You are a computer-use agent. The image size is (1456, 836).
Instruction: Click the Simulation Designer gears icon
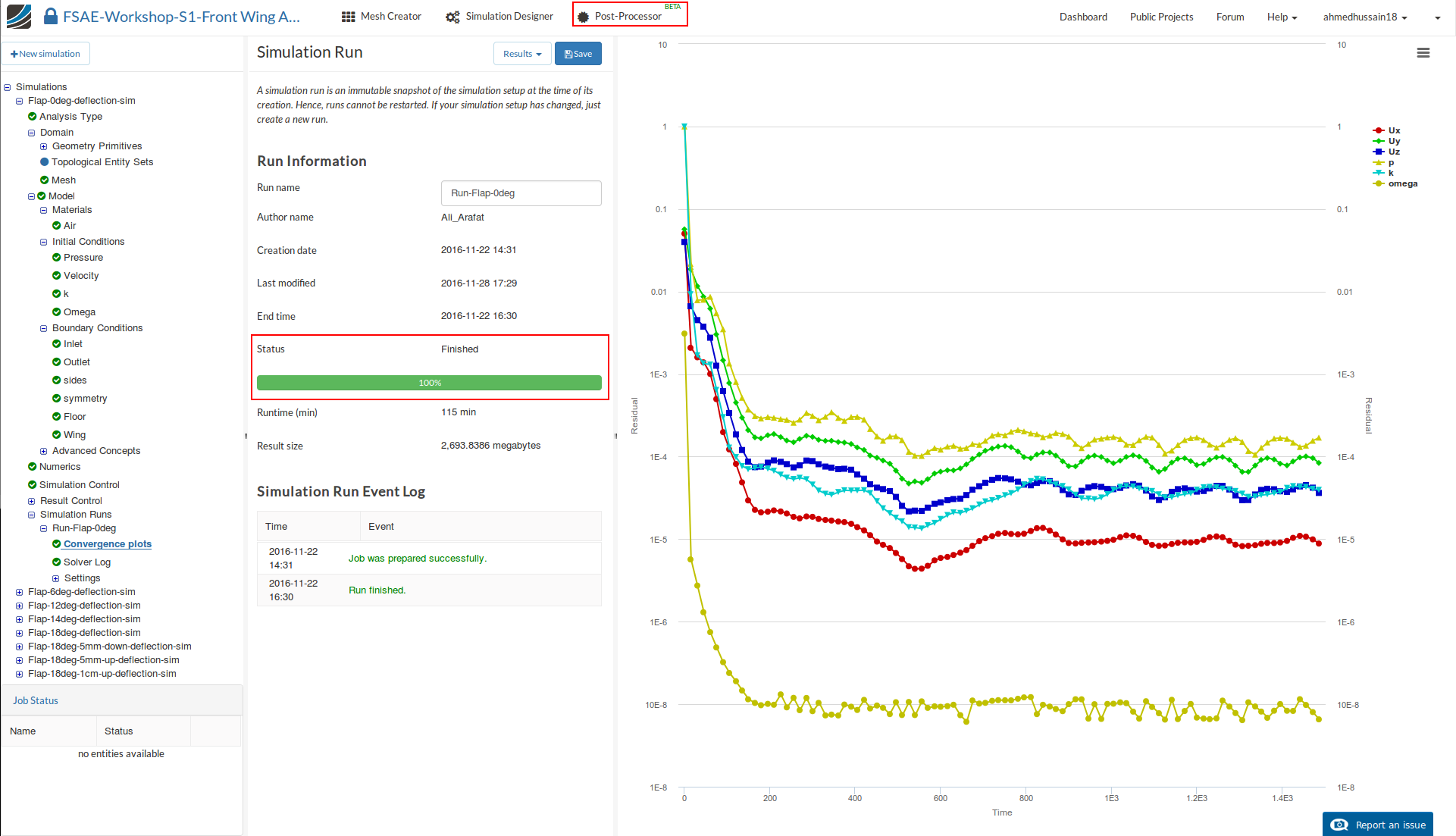pyautogui.click(x=452, y=17)
